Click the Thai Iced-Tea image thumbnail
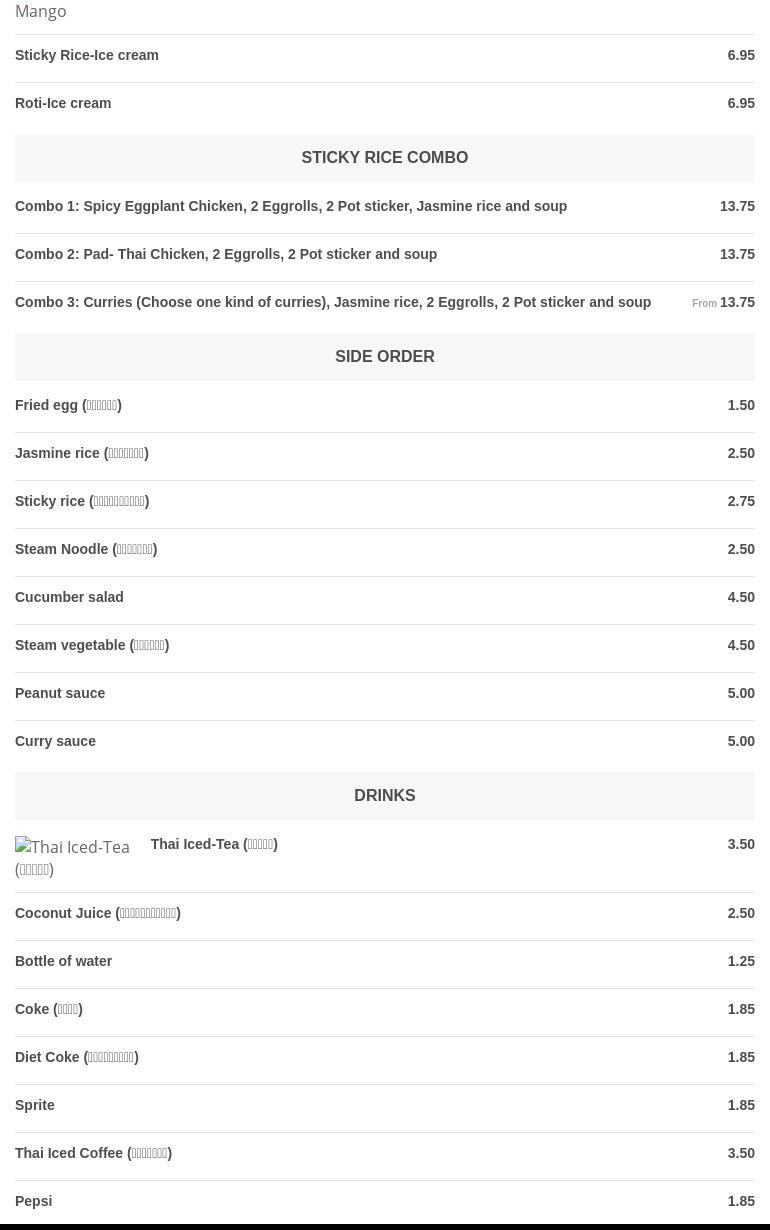This screenshot has height=1230, width=770. [x=72, y=857]
